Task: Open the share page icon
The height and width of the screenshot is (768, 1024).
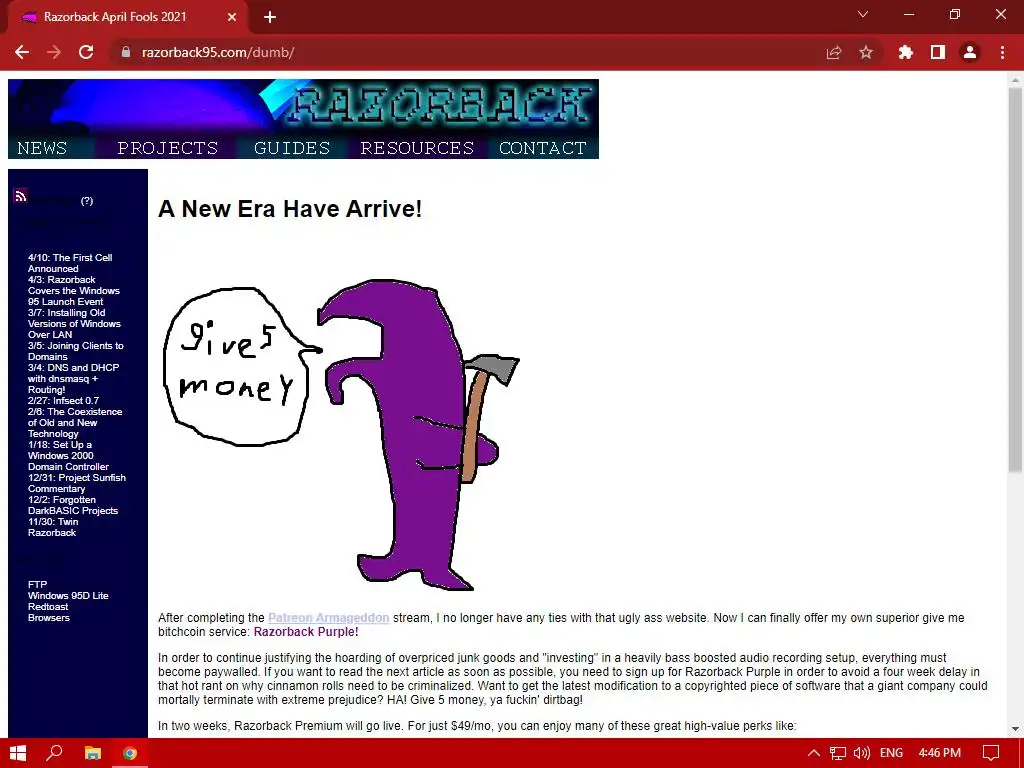Action: click(834, 52)
